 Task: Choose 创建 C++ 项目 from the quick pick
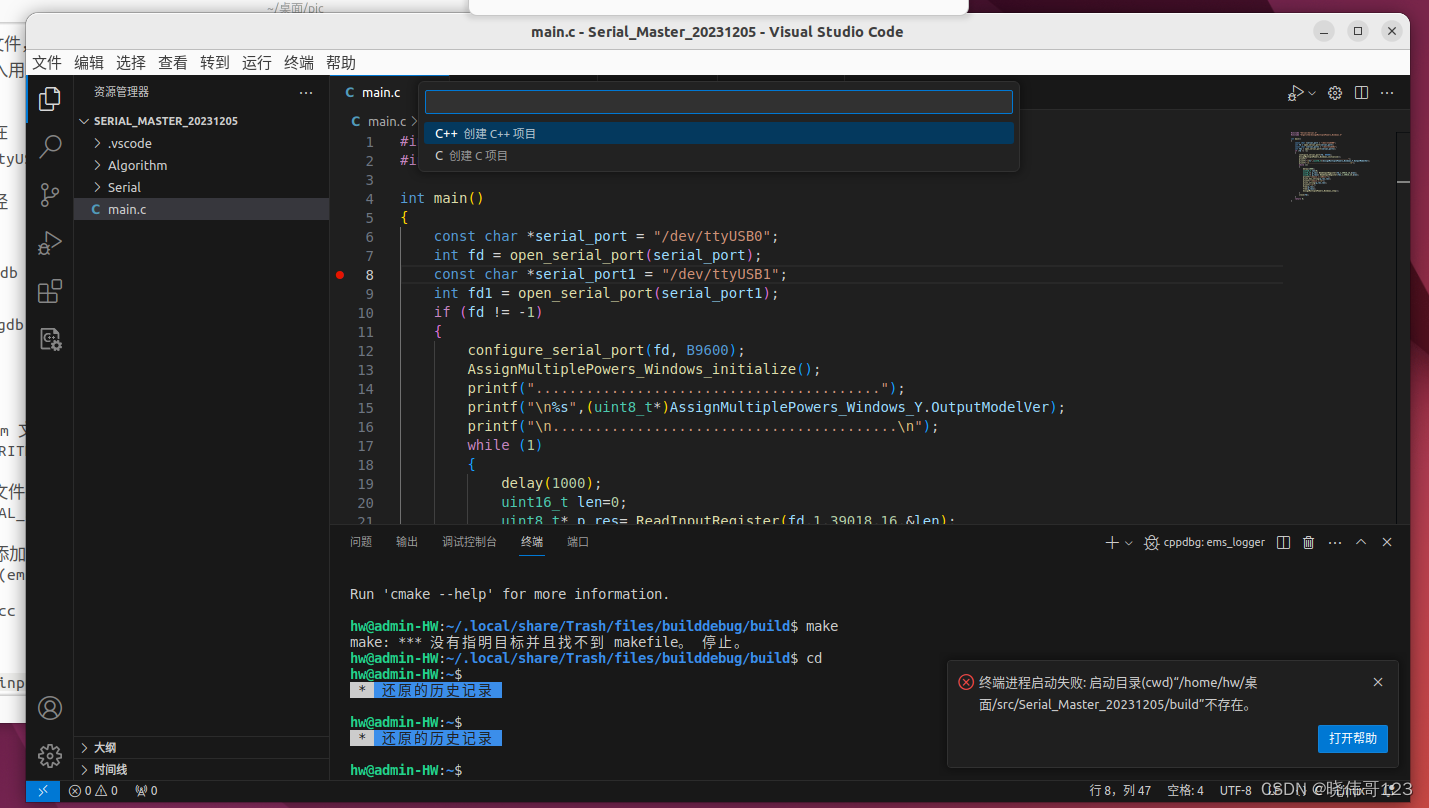coord(718,133)
